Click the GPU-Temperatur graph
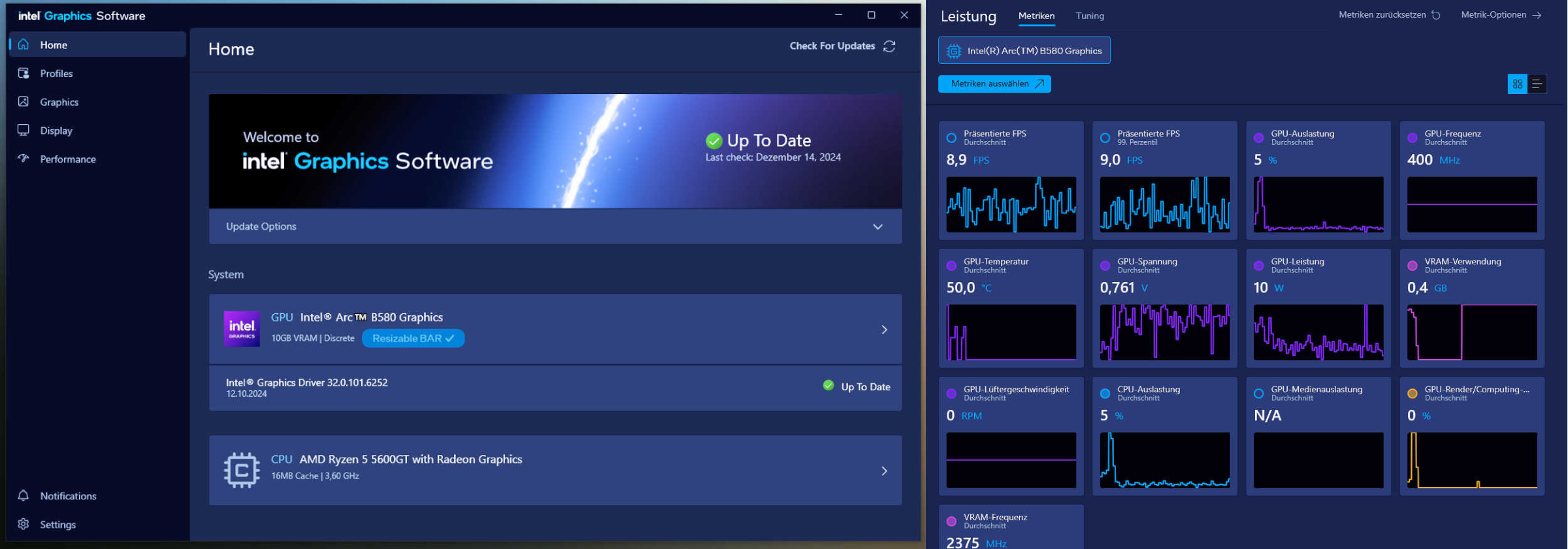The image size is (1568, 549). (x=1011, y=332)
